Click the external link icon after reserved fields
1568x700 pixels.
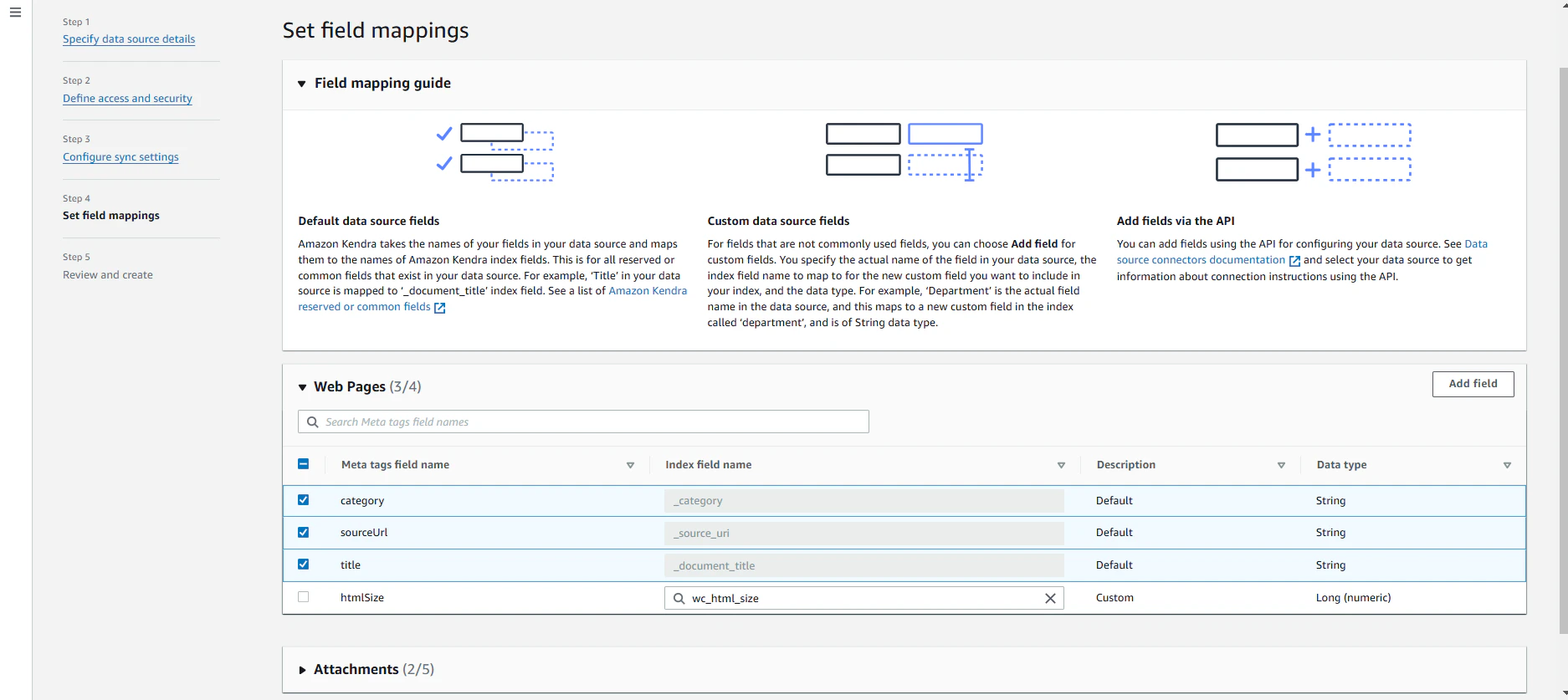tap(440, 308)
